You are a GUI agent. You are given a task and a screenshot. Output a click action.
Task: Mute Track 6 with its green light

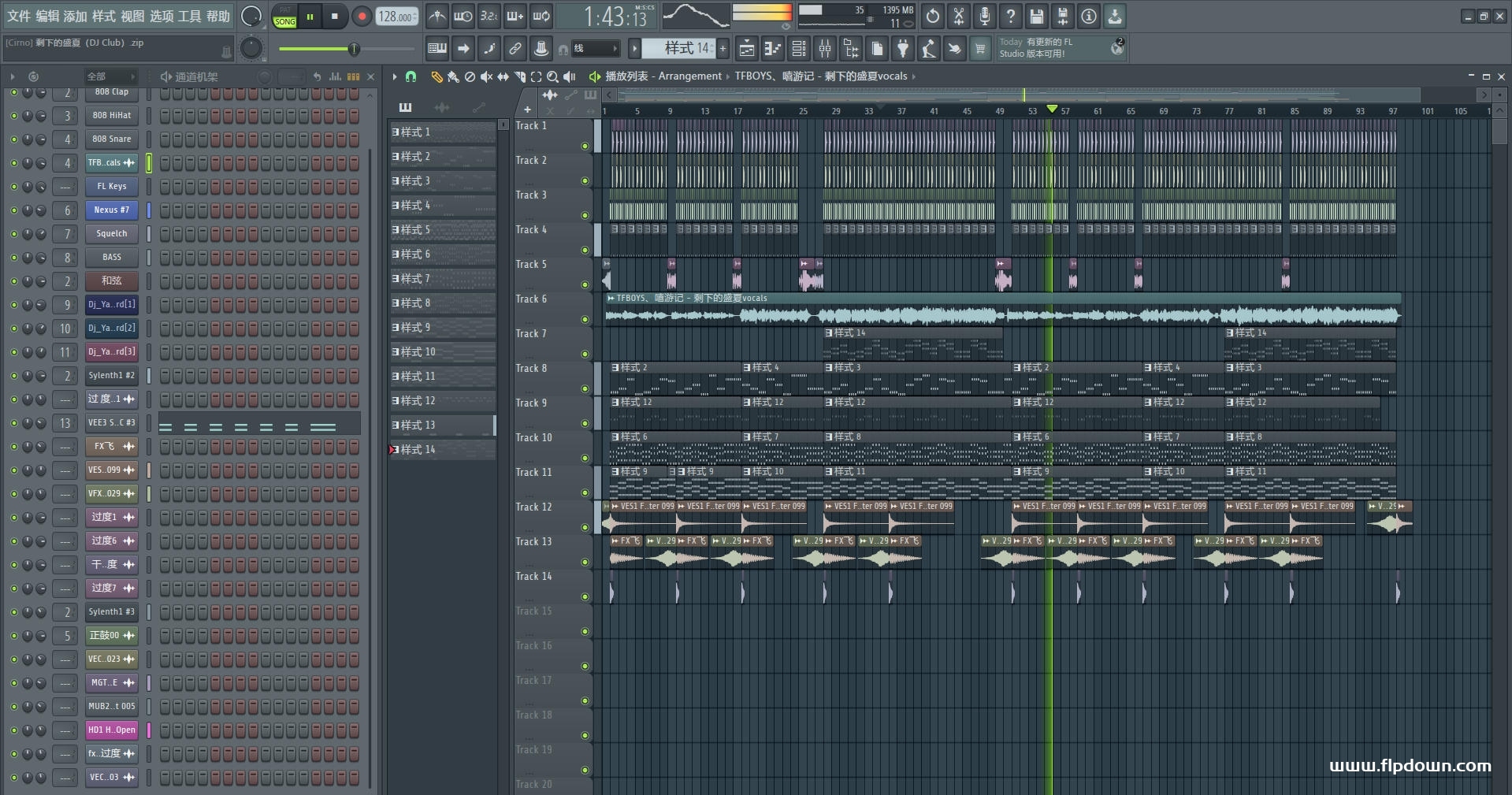[585, 319]
